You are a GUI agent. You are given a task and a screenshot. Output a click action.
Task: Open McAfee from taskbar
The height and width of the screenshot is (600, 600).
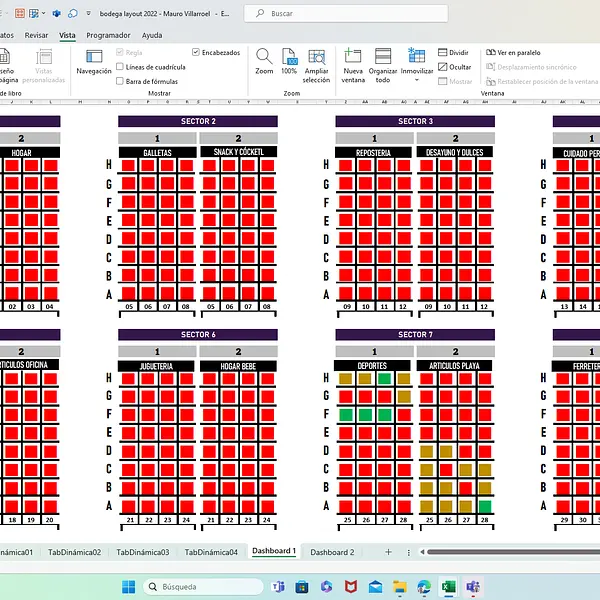351,586
